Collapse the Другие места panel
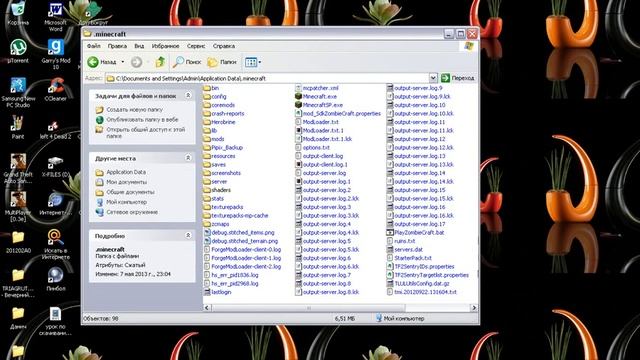 coord(188,158)
